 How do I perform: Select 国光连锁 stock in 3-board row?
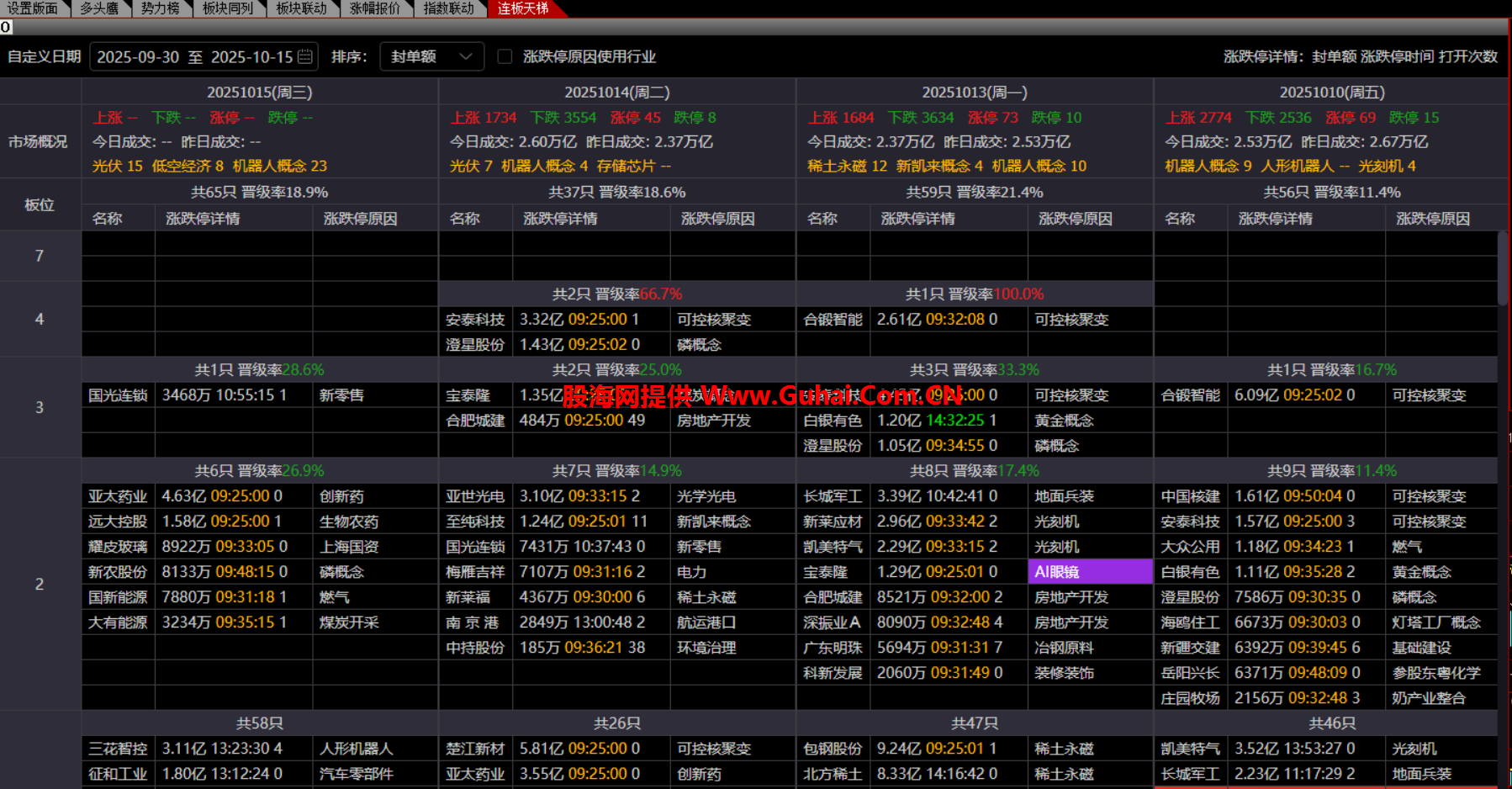(x=118, y=395)
